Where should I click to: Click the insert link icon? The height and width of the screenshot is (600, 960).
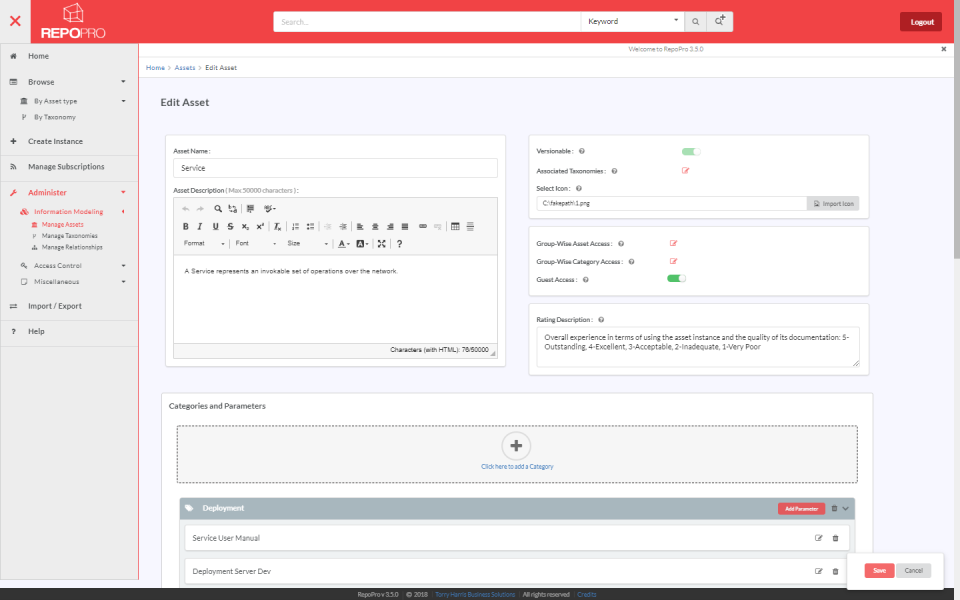tap(424, 226)
